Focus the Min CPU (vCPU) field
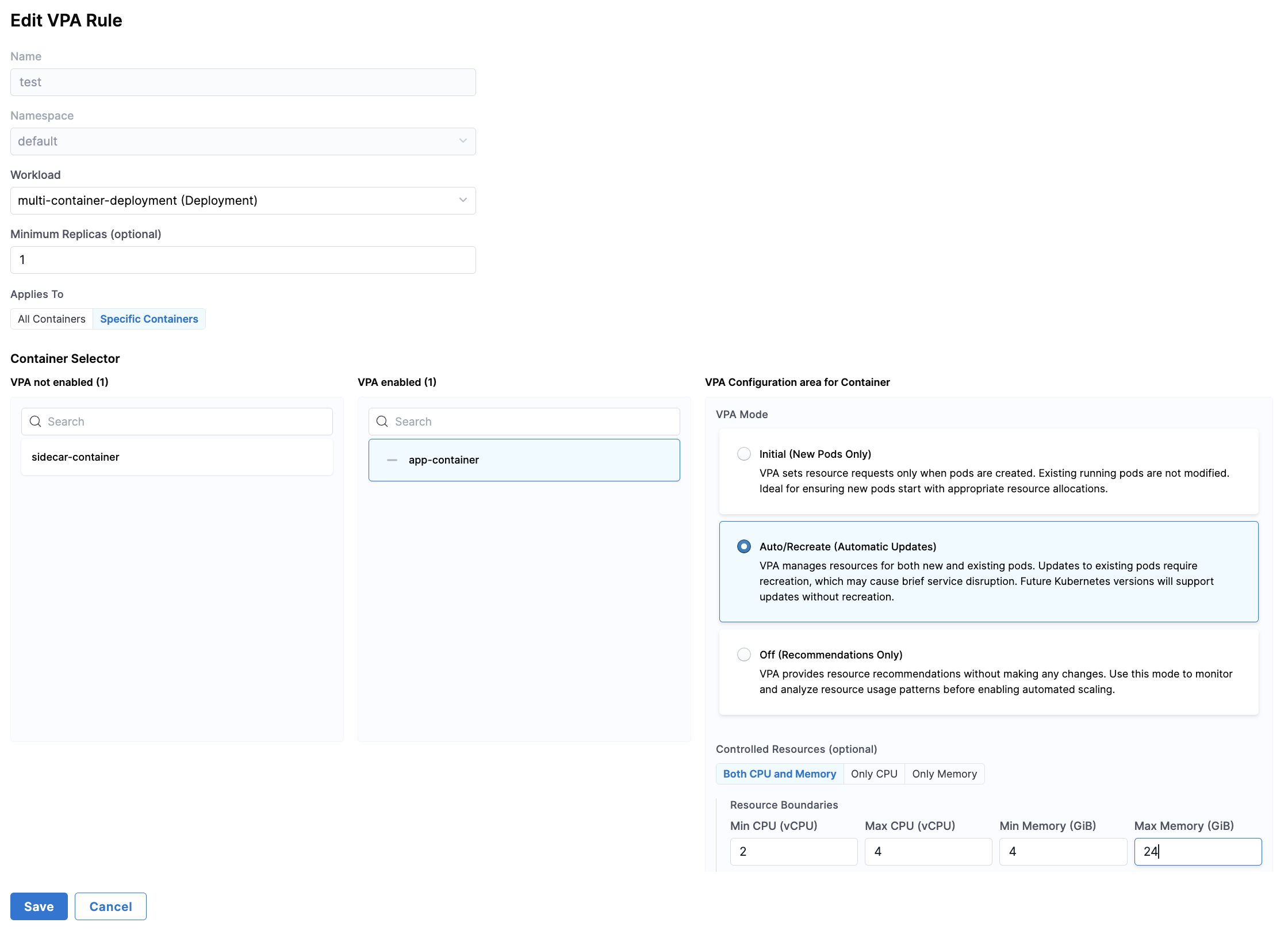Screen dimensions: 1288x934 (x=793, y=852)
